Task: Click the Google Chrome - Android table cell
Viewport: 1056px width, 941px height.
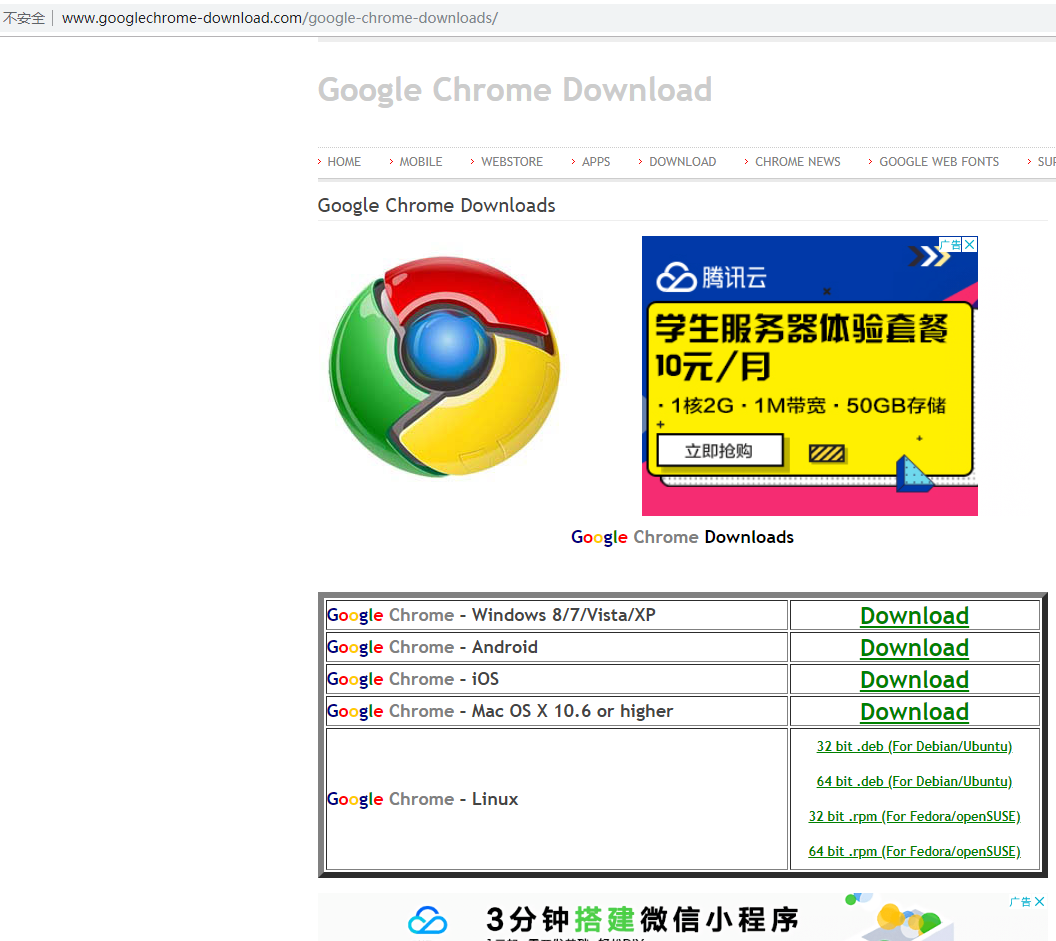Action: tap(556, 647)
